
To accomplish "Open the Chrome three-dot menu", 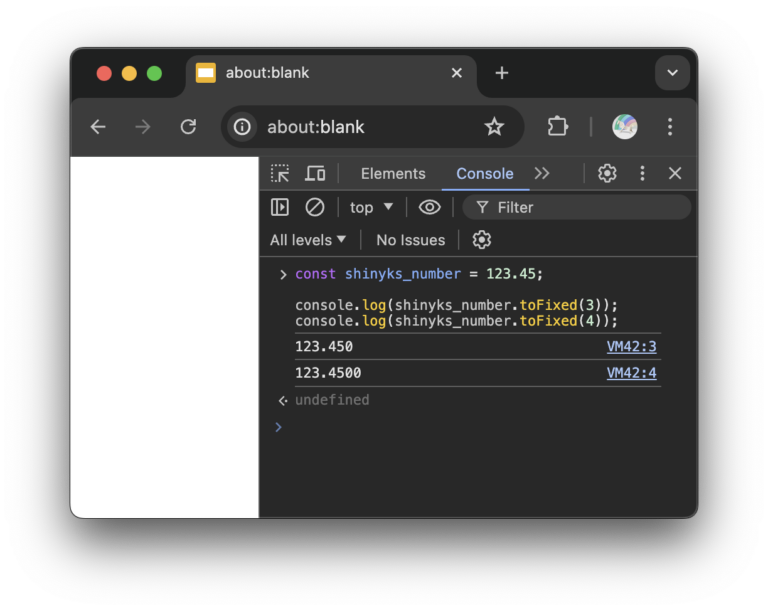I will pyautogui.click(x=670, y=127).
